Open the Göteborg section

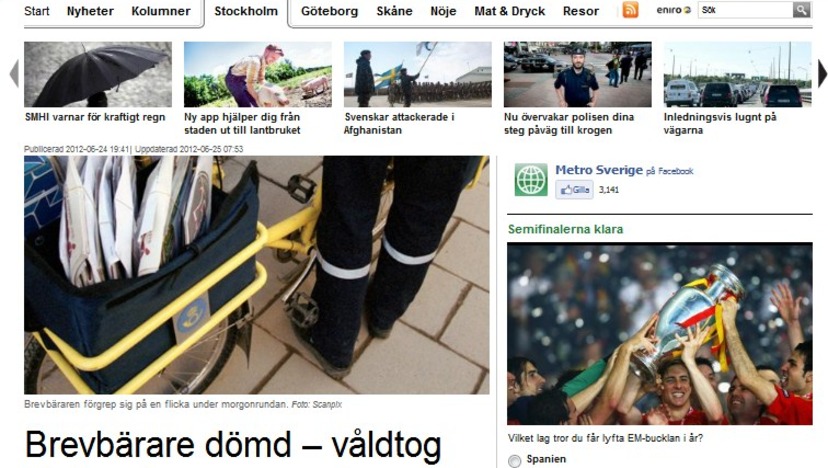(330, 11)
